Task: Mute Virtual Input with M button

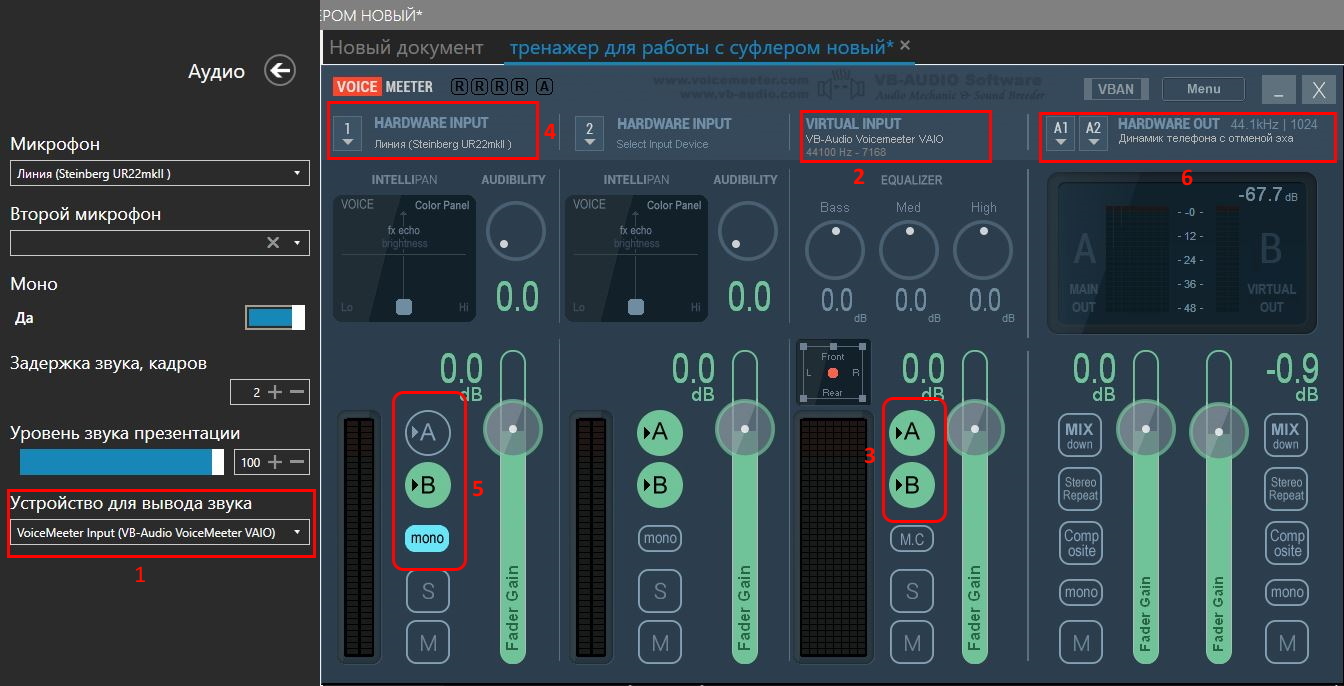Action: pos(912,642)
